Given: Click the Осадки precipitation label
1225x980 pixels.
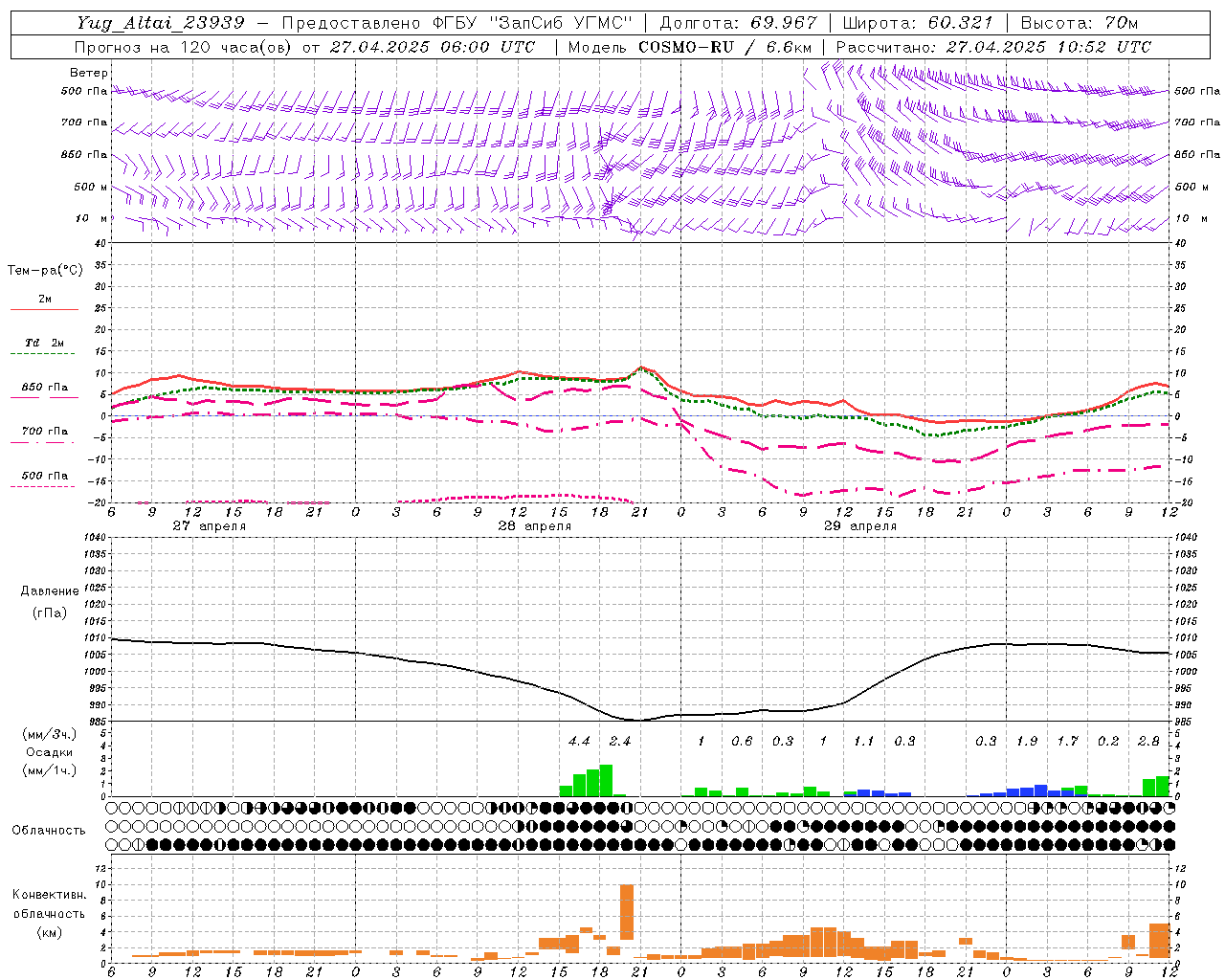Looking at the screenshot, I should click(x=47, y=752).
